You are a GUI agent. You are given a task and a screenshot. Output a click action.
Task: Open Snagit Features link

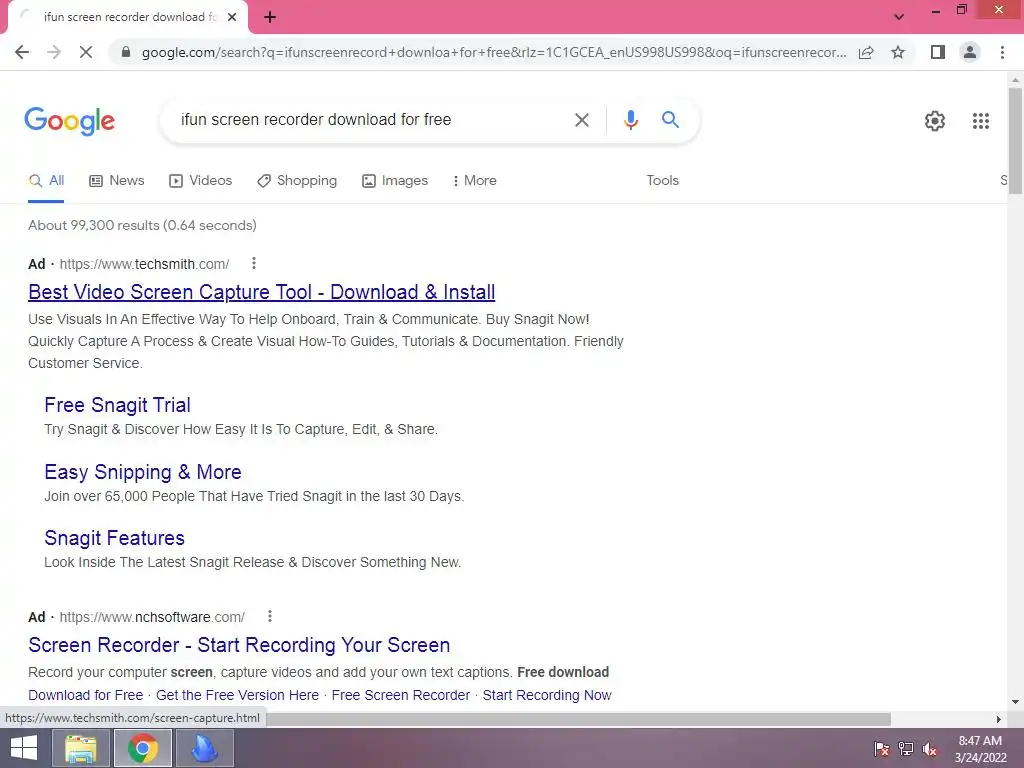tap(114, 537)
